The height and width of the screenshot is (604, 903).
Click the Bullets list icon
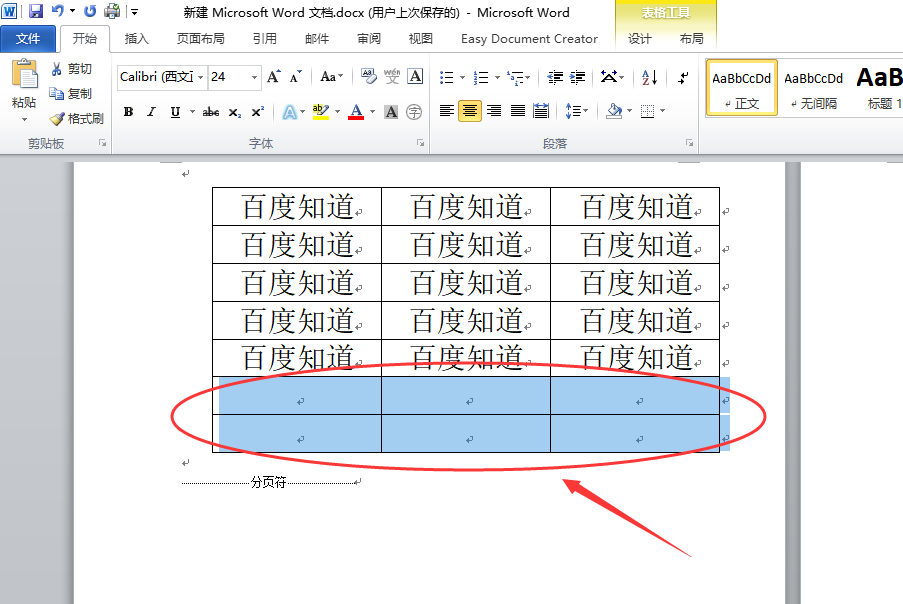tap(447, 77)
